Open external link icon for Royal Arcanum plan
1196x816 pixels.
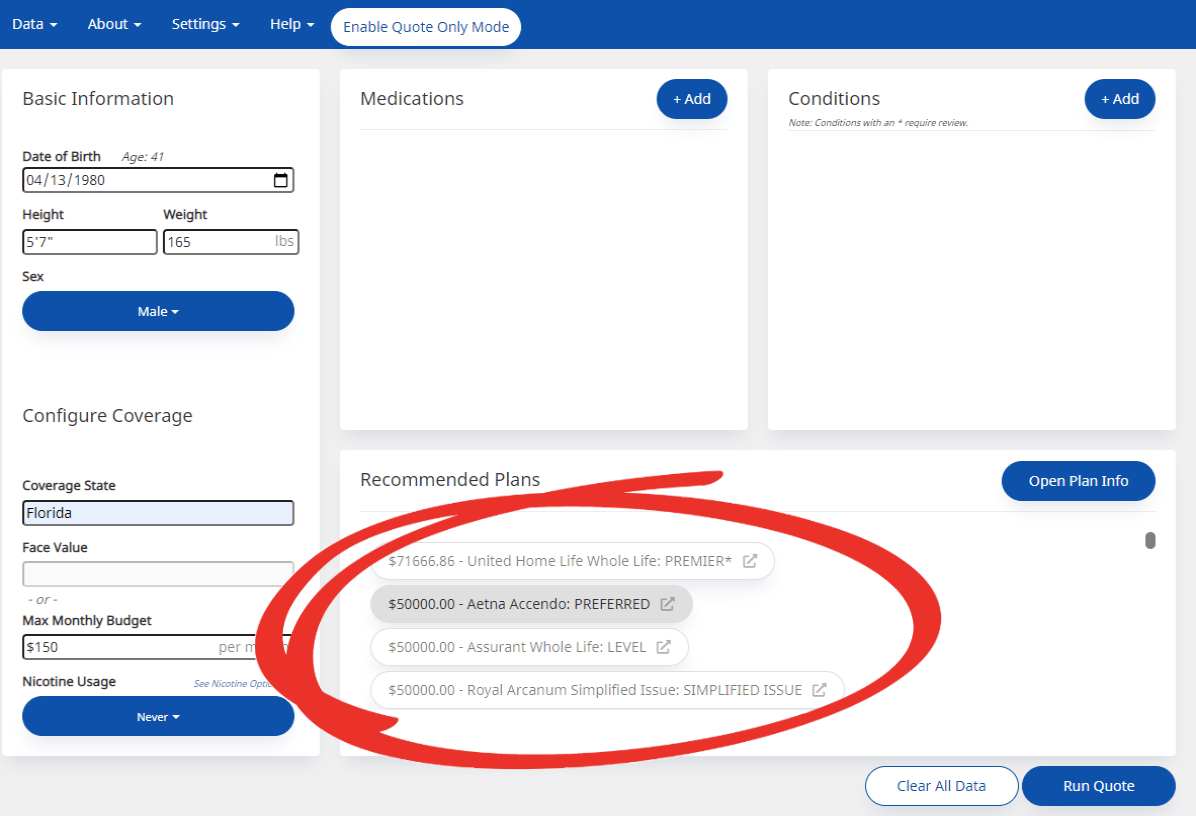pyautogui.click(x=819, y=690)
